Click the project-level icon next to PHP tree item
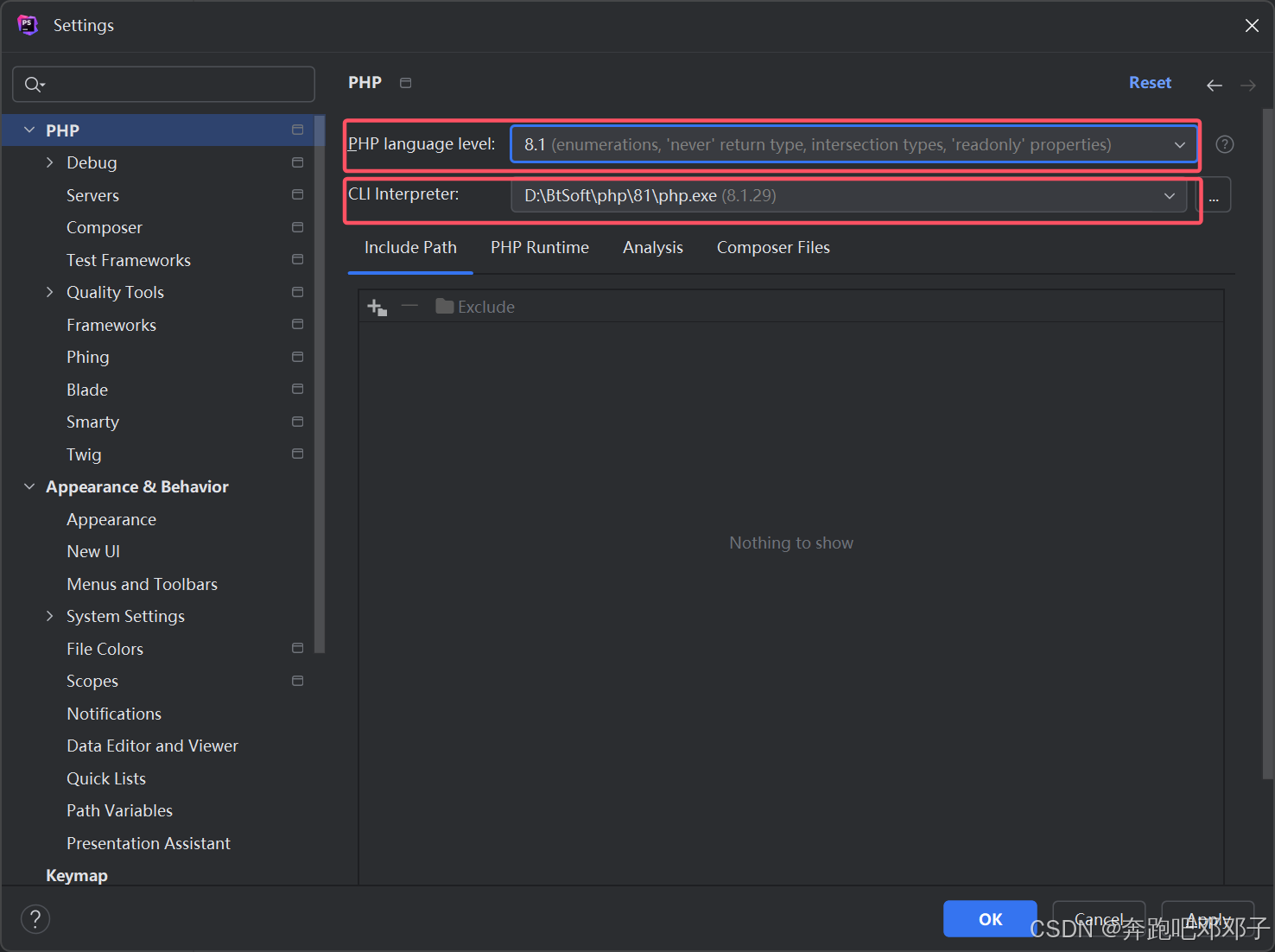 298,130
